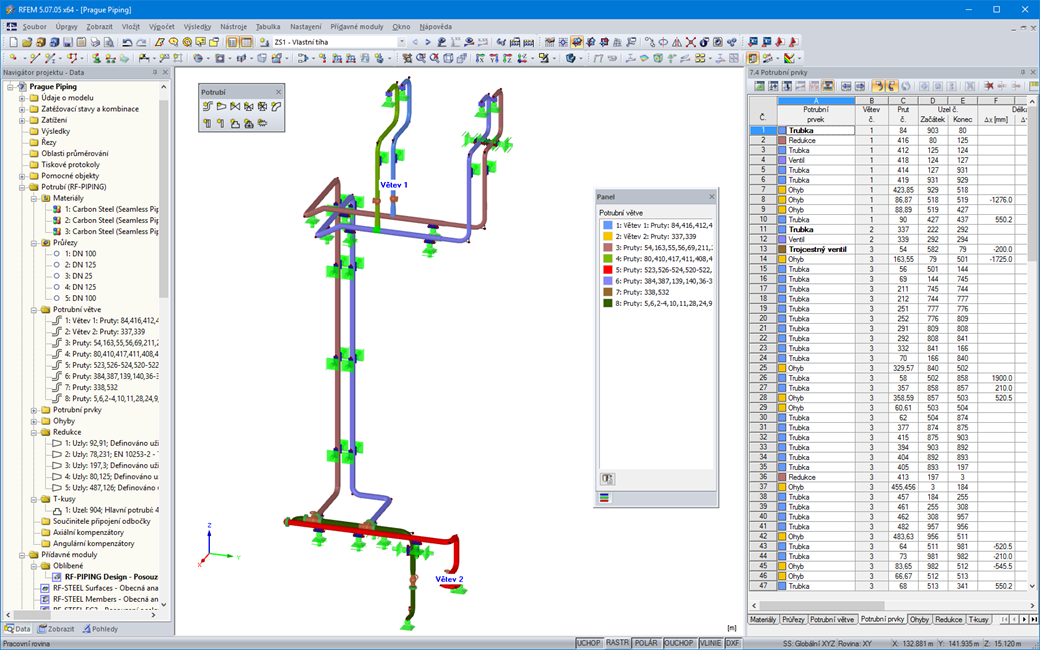Expand the Ohyby tree node

34,421
